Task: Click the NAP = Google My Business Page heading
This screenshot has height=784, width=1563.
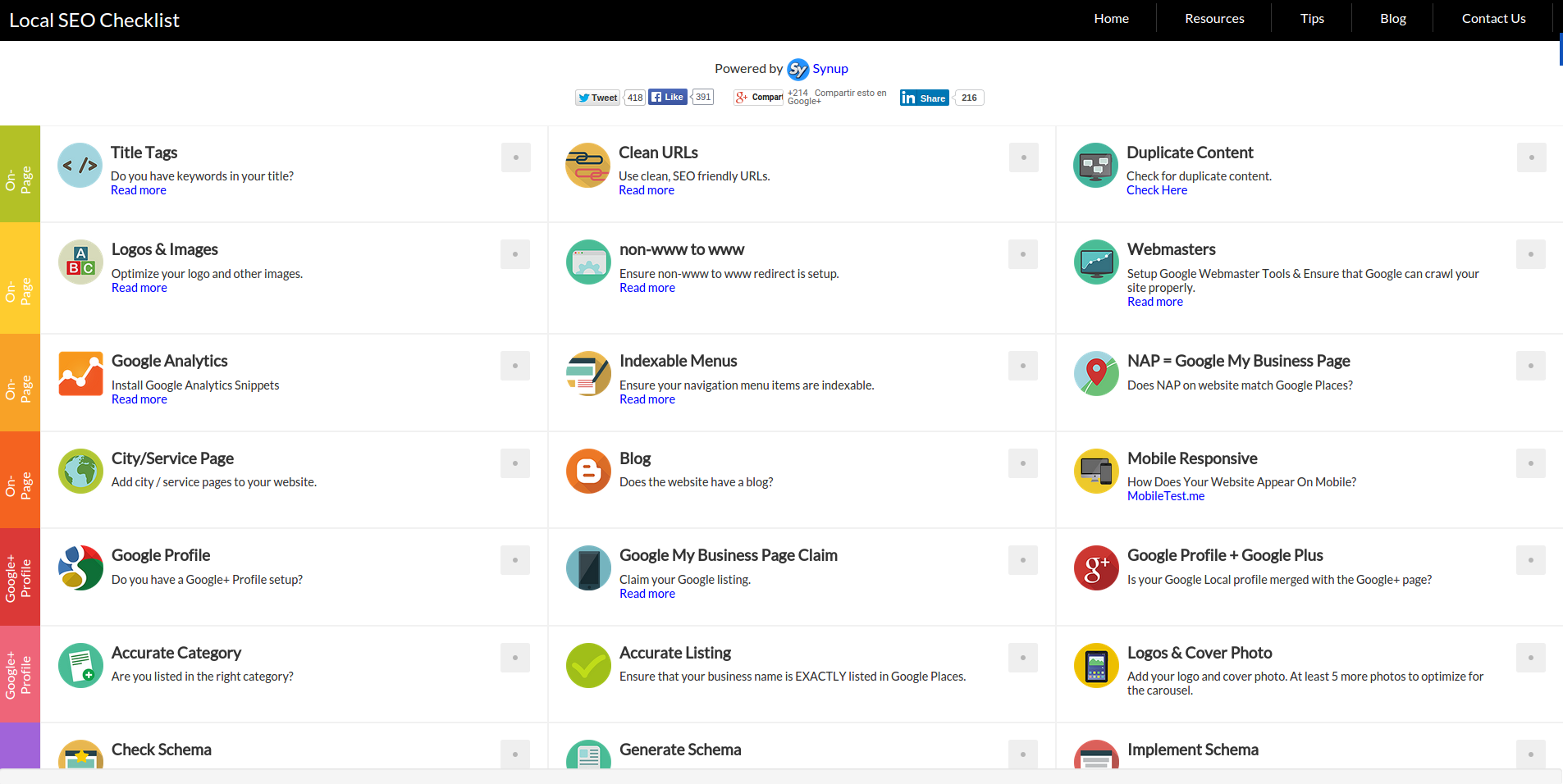Action: pos(1238,361)
